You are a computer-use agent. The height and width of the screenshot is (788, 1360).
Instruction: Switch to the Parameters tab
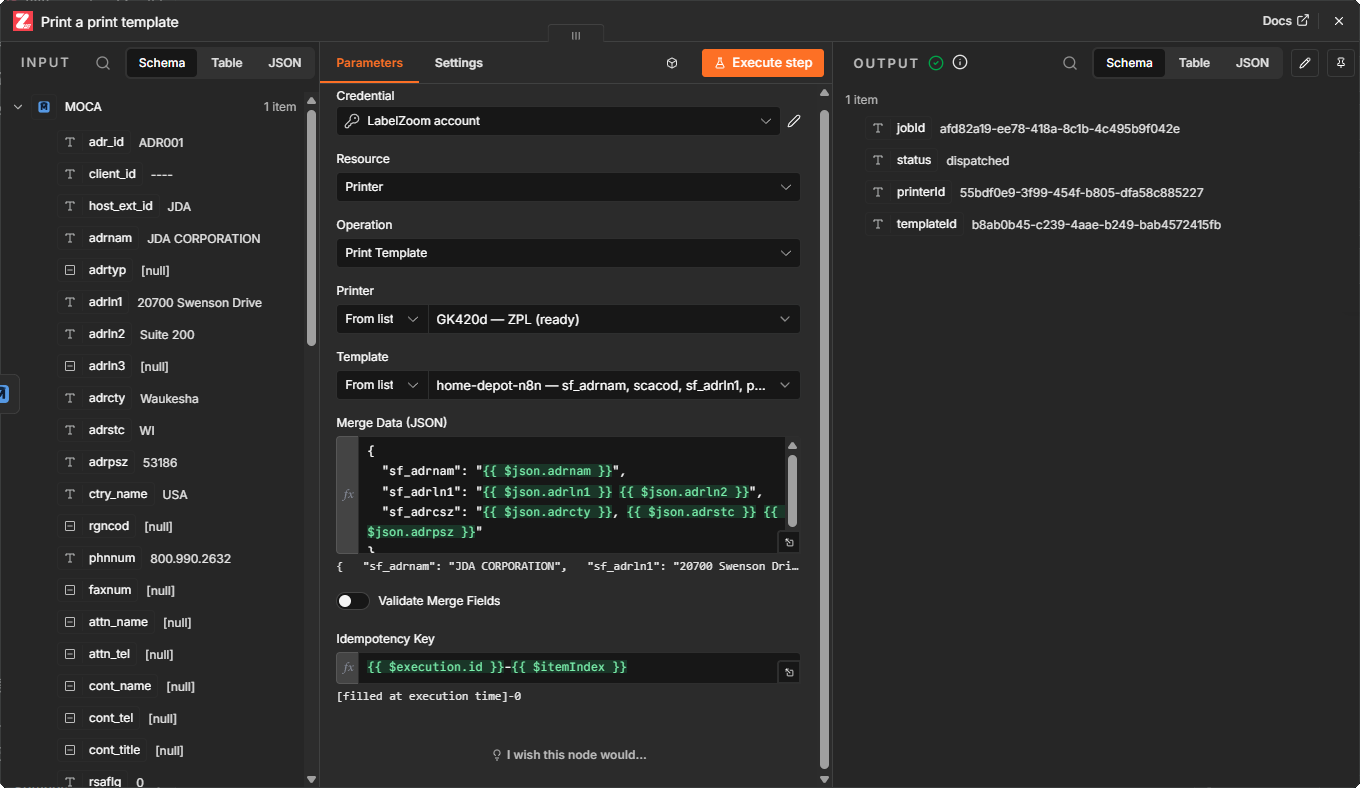[x=369, y=63]
